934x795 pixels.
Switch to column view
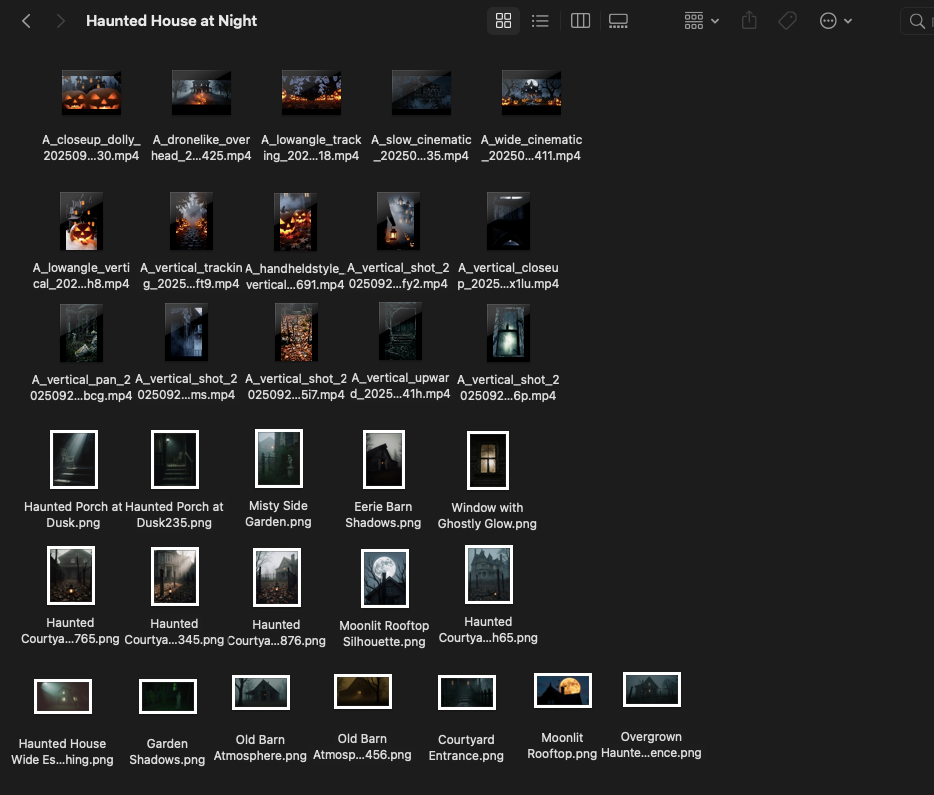click(x=580, y=21)
